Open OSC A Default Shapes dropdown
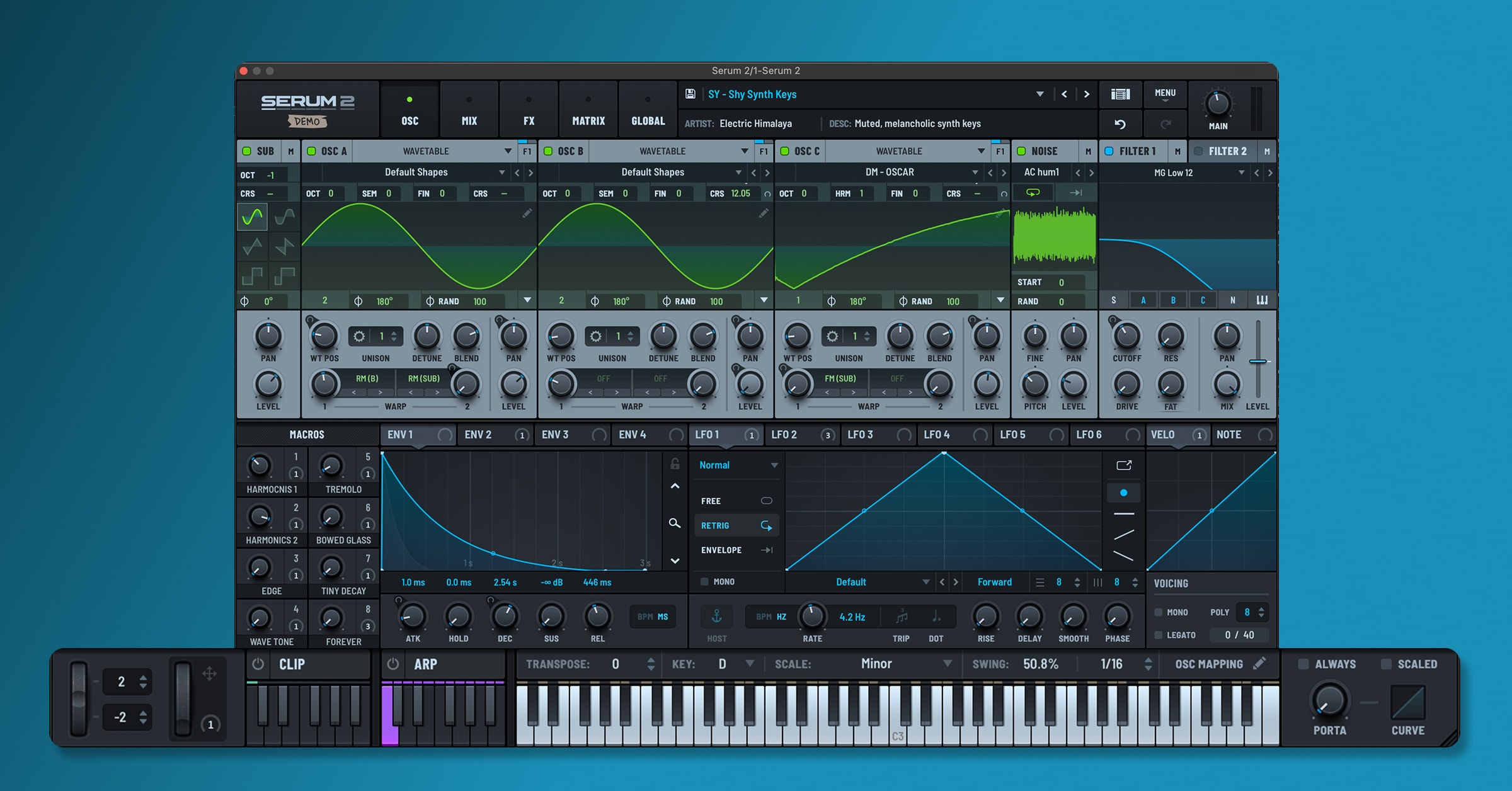 pyautogui.click(x=502, y=173)
